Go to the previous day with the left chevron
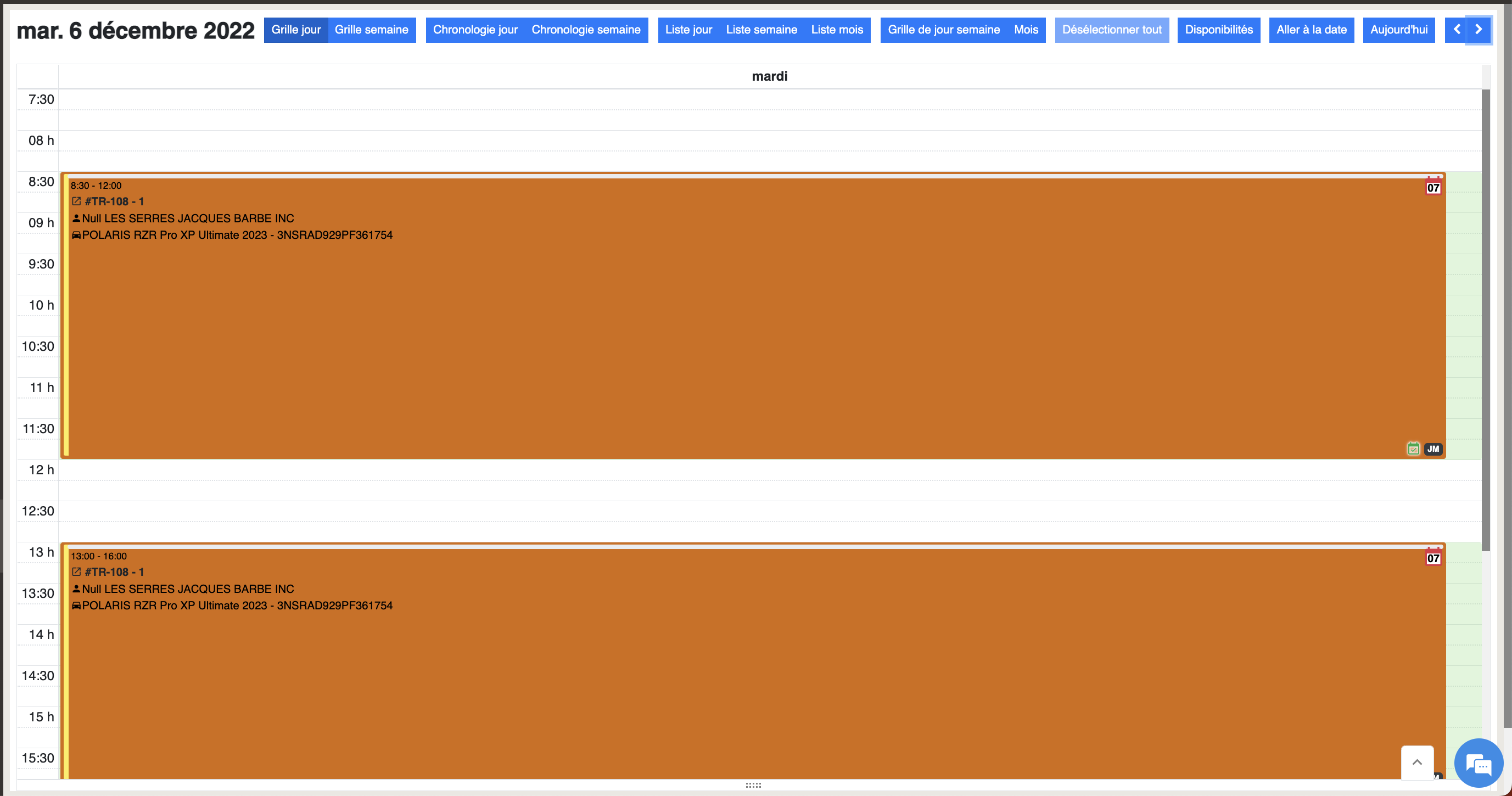 click(x=1457, y=29)
